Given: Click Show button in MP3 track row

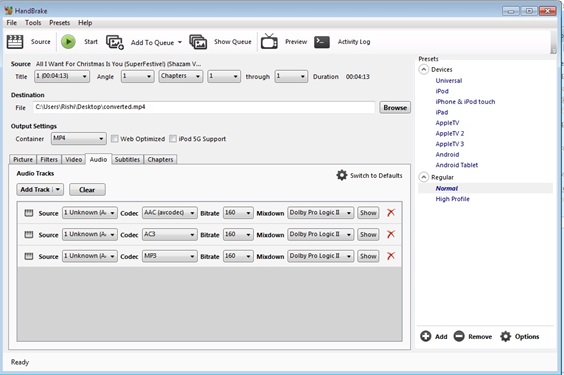Looking at the screenshot, I should coord(368,256).
